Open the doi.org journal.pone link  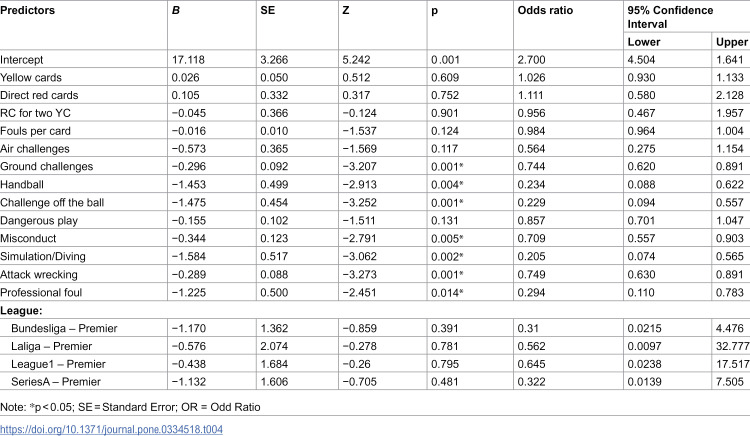[111, 429]
